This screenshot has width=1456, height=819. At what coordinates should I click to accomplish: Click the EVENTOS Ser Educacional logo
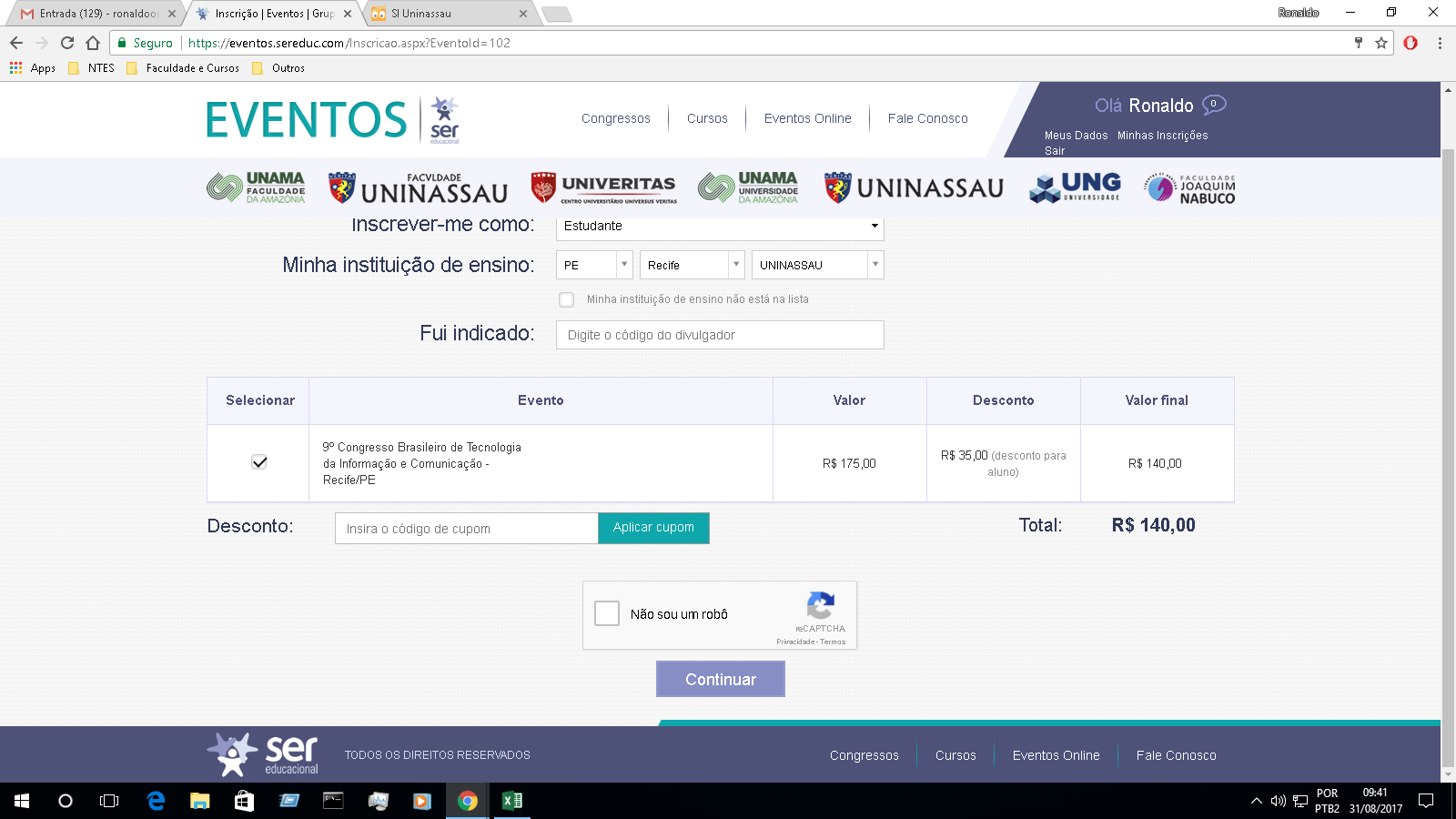pyautogui.click(x=332, y=120)
